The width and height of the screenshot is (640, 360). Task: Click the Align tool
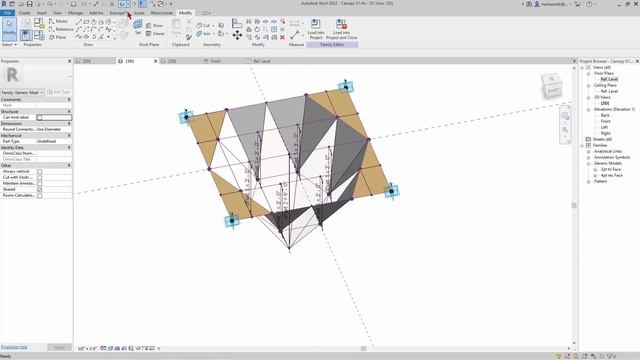(237, 23)
